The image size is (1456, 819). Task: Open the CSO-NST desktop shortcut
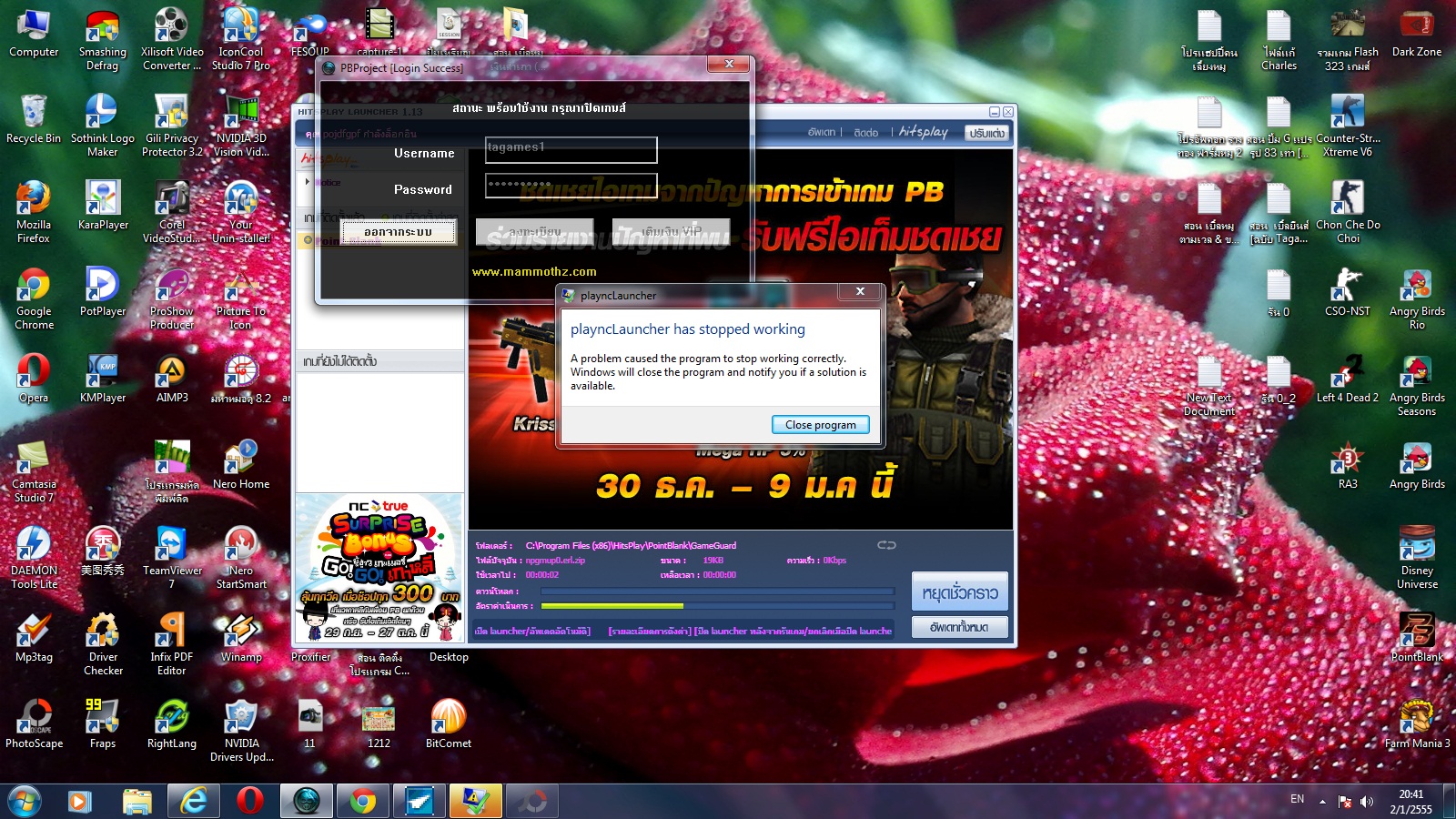click(1348, 292)
